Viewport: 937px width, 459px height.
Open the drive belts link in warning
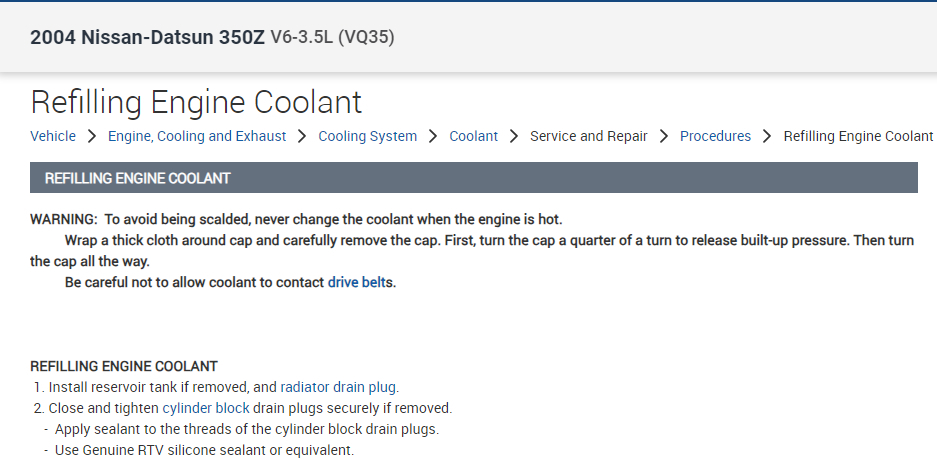[x=360, y=282]
